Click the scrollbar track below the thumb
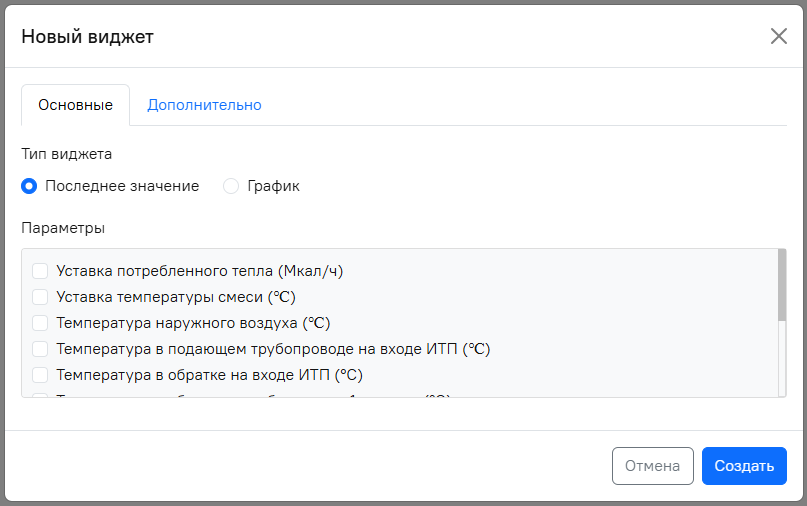807x506 pixels. click(x=781, y=360)
